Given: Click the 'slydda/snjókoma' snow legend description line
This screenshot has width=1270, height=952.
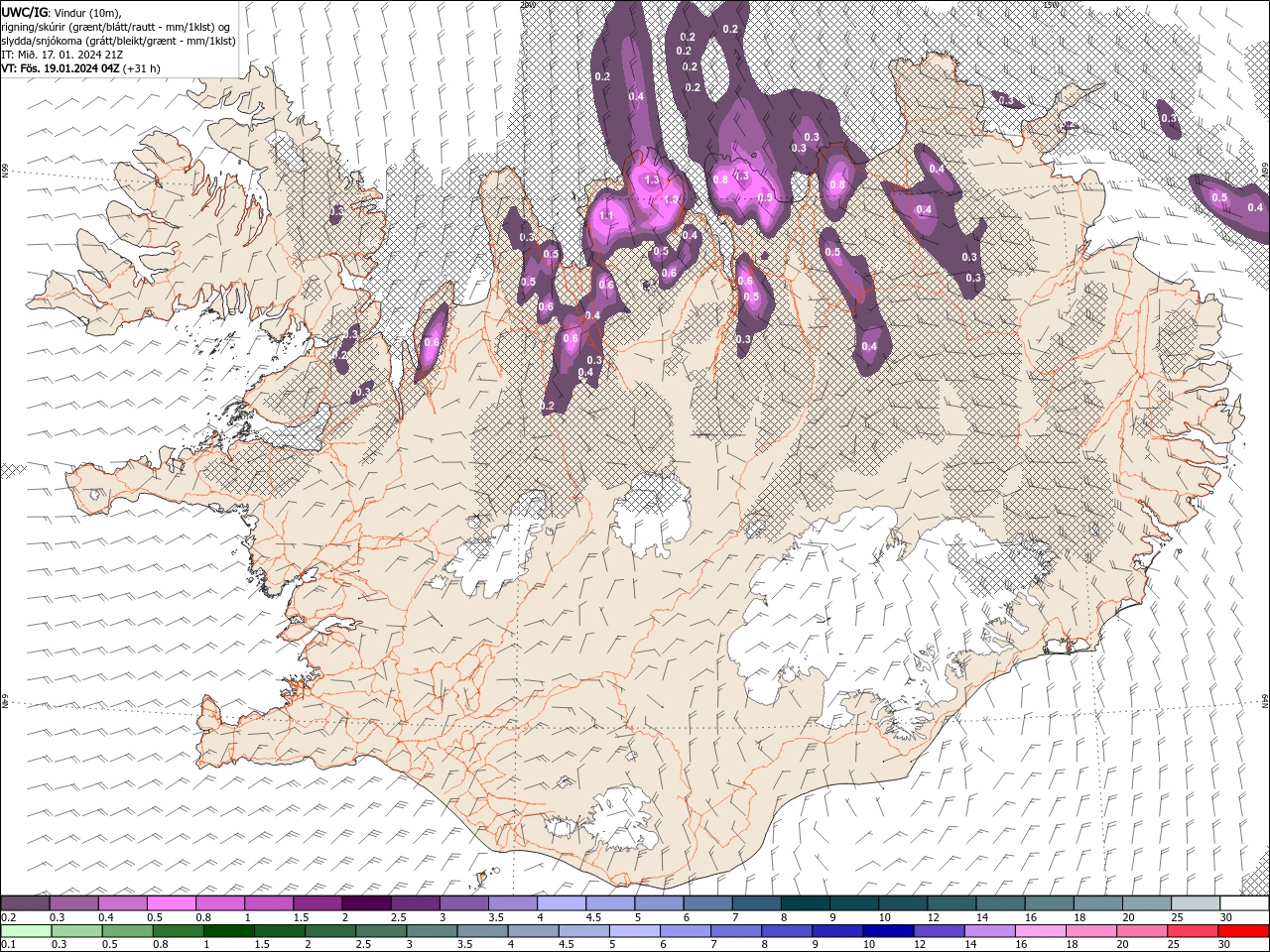Looking at the screenshot, I should [118, 41].
